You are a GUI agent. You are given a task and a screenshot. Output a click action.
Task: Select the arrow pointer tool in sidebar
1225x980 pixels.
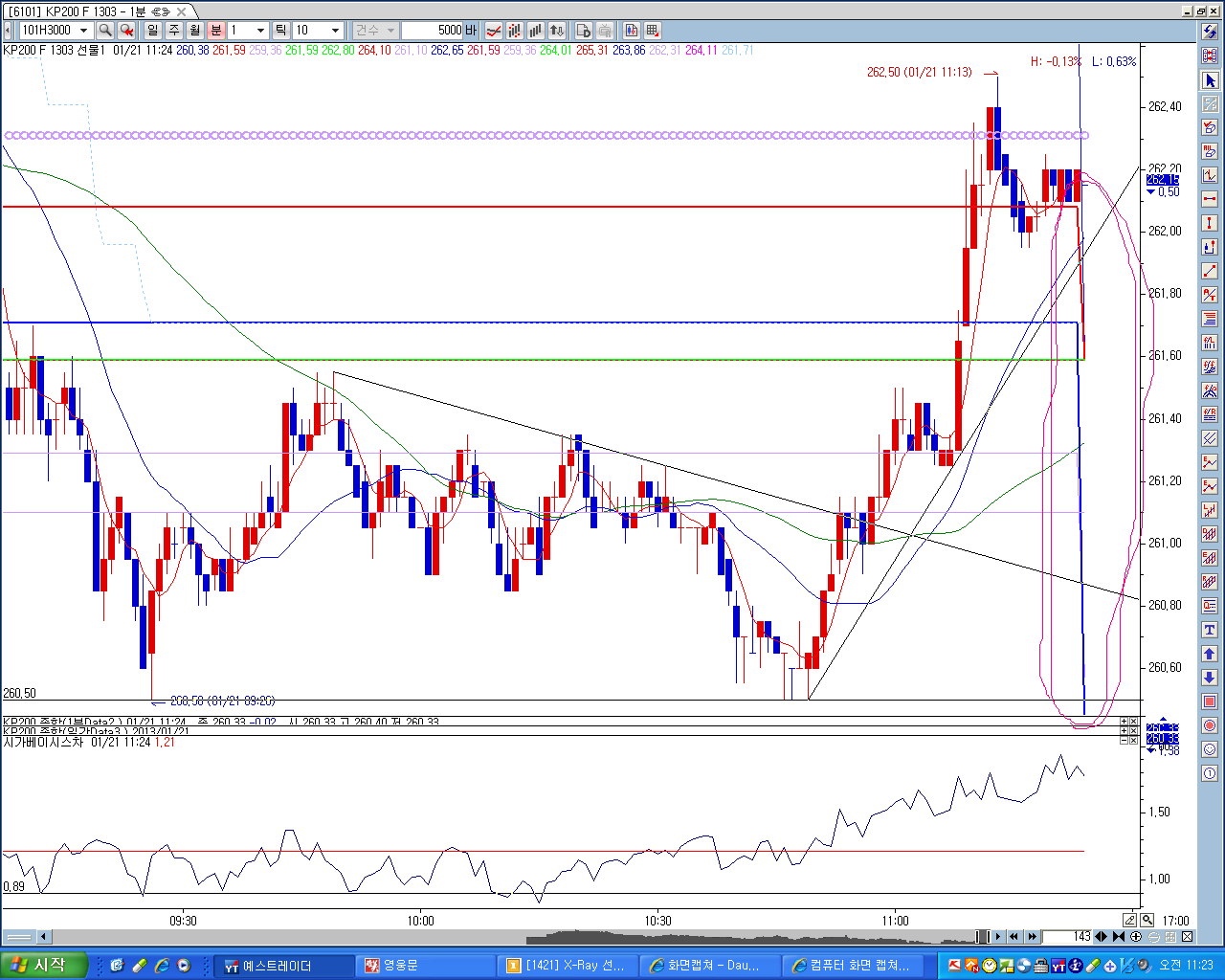(x=1210, y=80)
